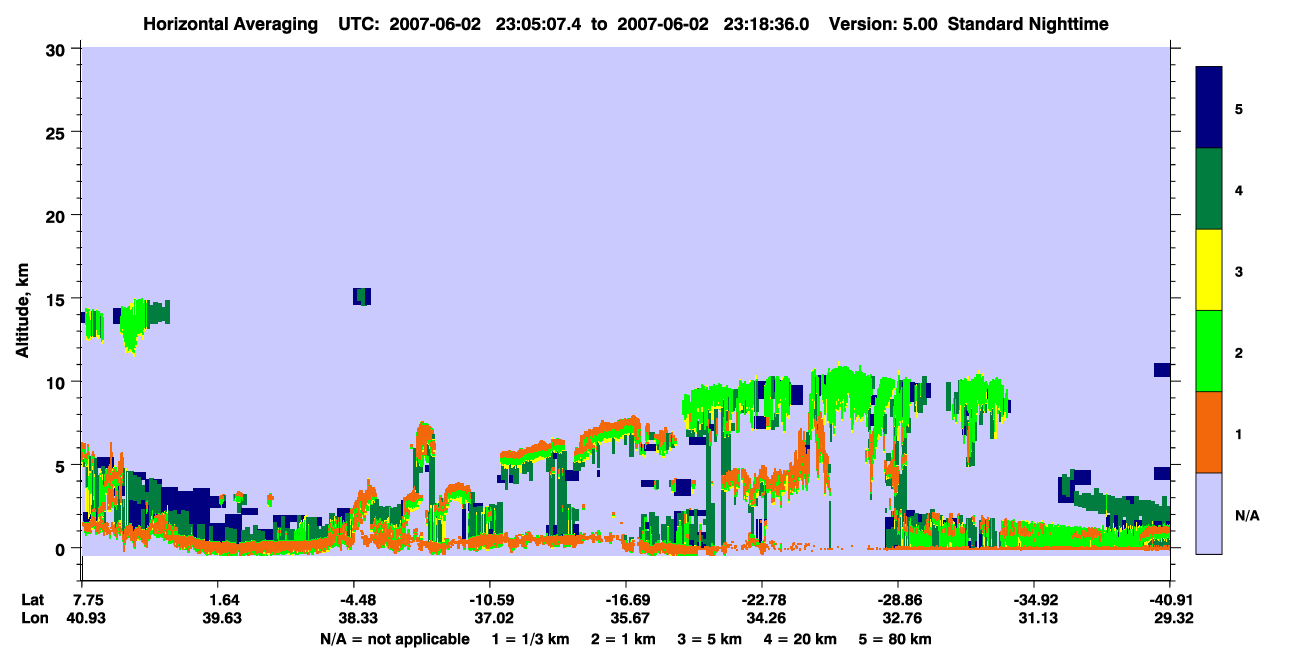Click the "Standard Nighttime" text
Screen dimensions: 1300x667
point(1028,23)
